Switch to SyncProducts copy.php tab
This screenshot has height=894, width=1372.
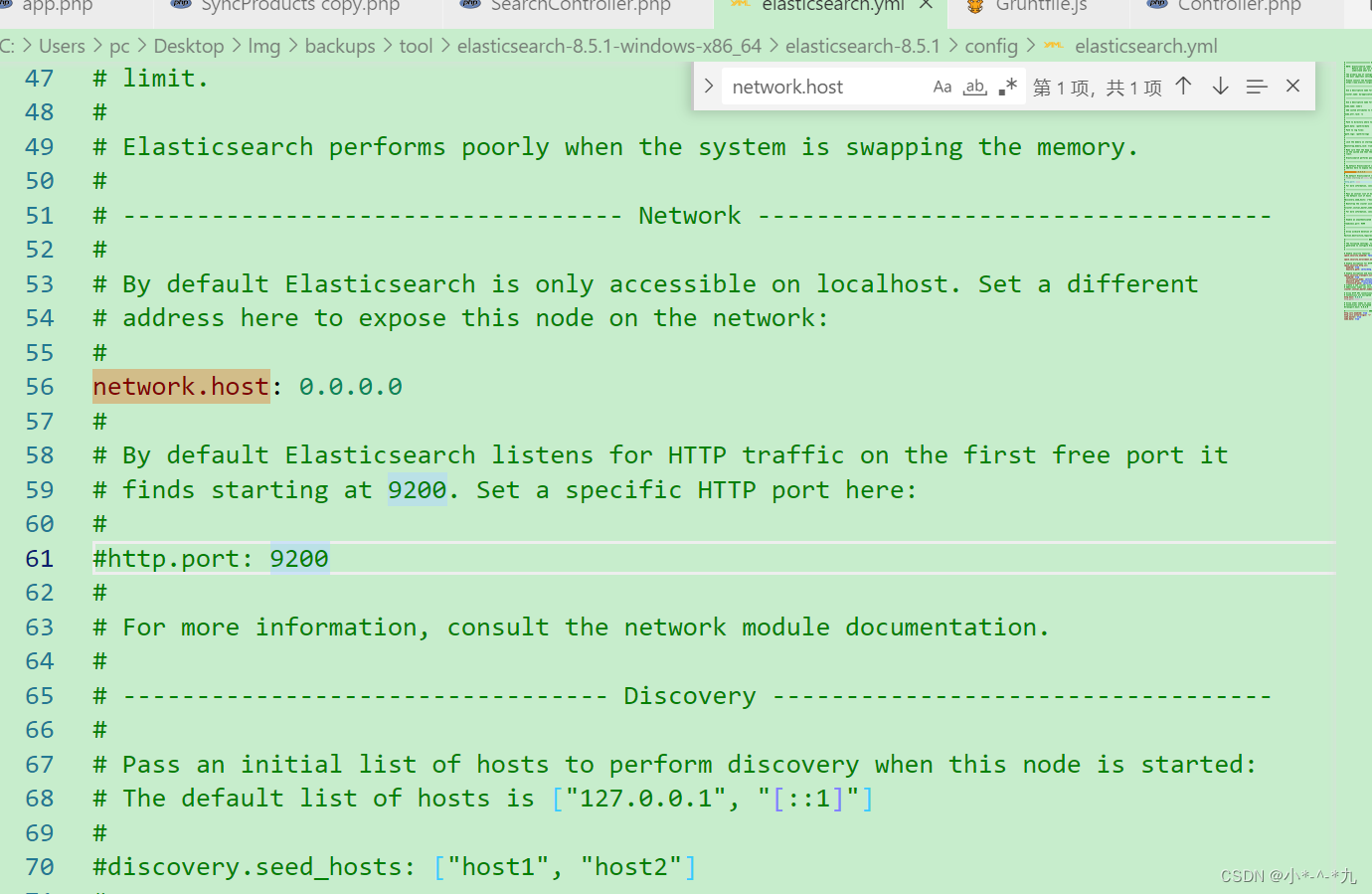click(x=298, y=7)
